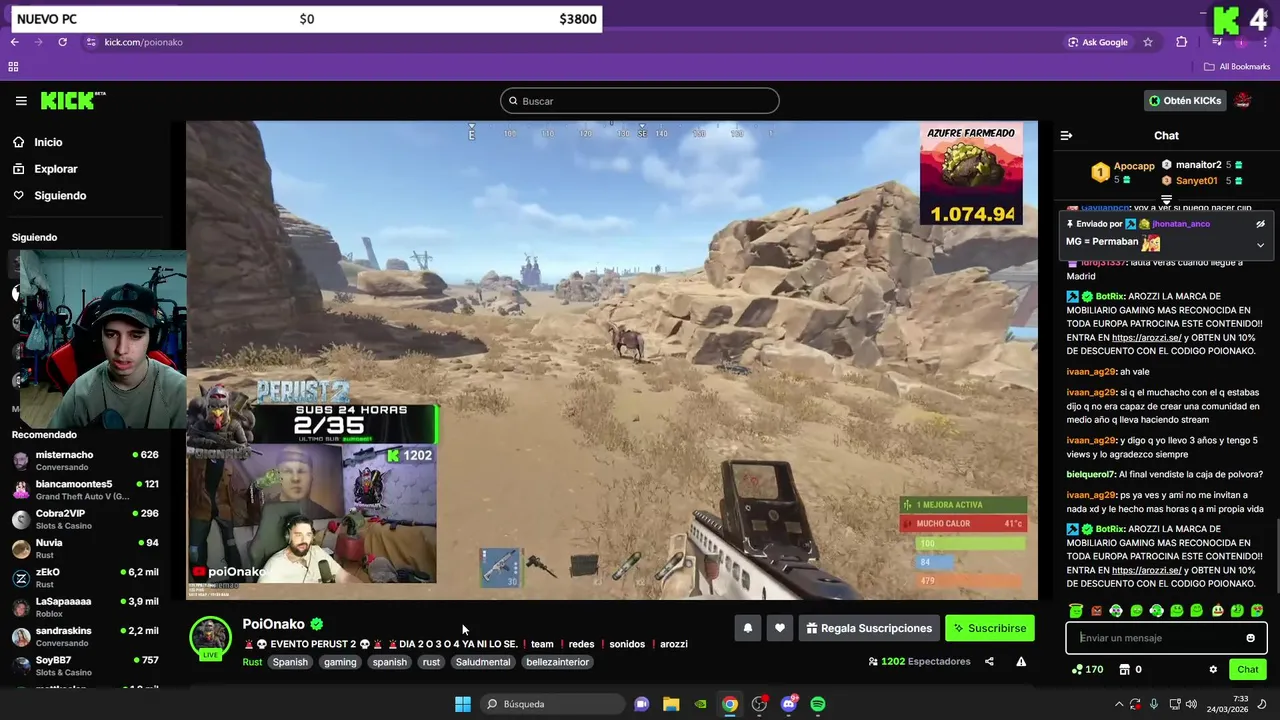Open recommended channel sandraskins

[x=85, y=636]
